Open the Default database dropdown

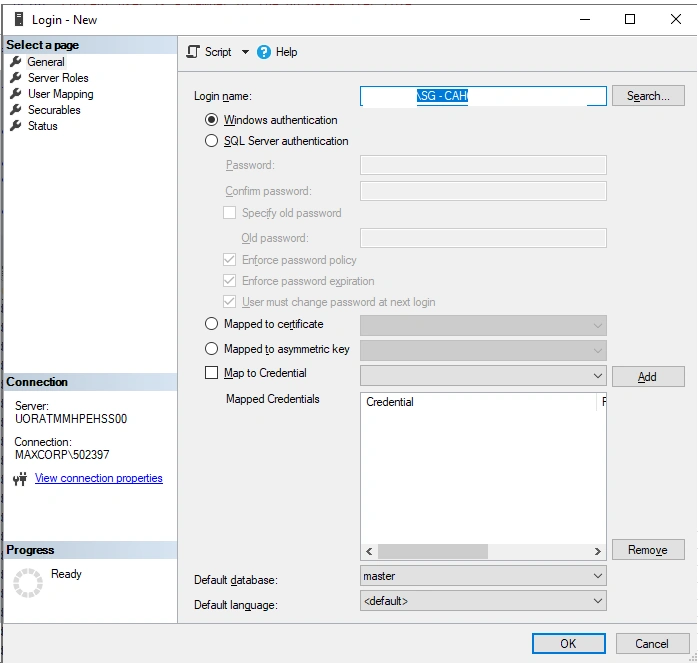[483, 576]
